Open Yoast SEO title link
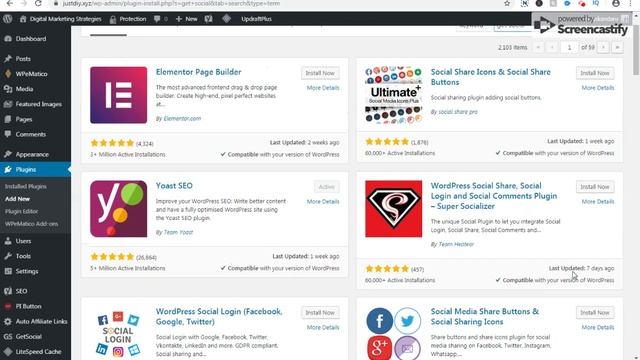 coord(174,185)
